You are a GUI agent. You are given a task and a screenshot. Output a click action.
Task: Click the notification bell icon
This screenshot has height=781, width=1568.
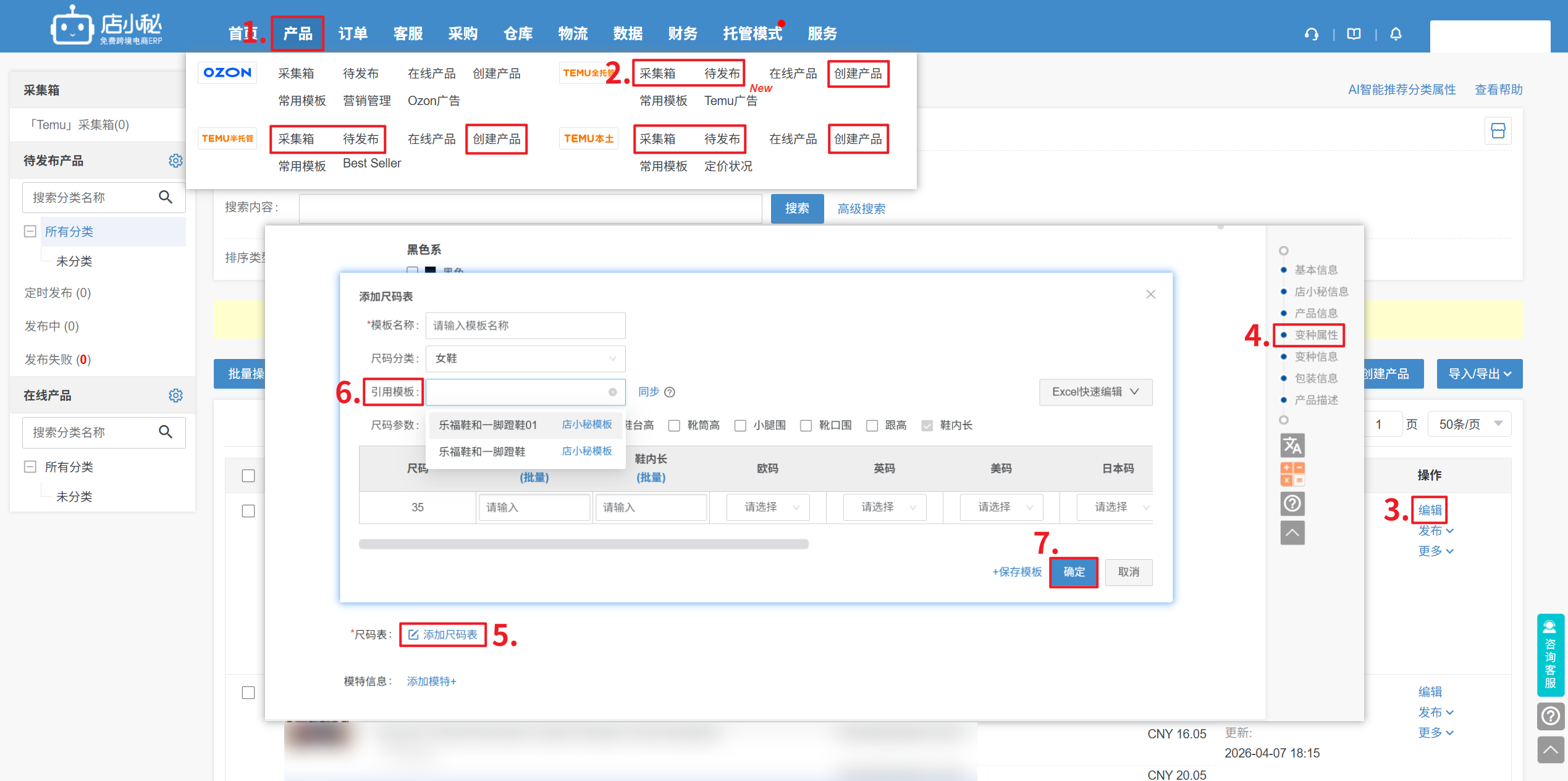[1396, 34]
